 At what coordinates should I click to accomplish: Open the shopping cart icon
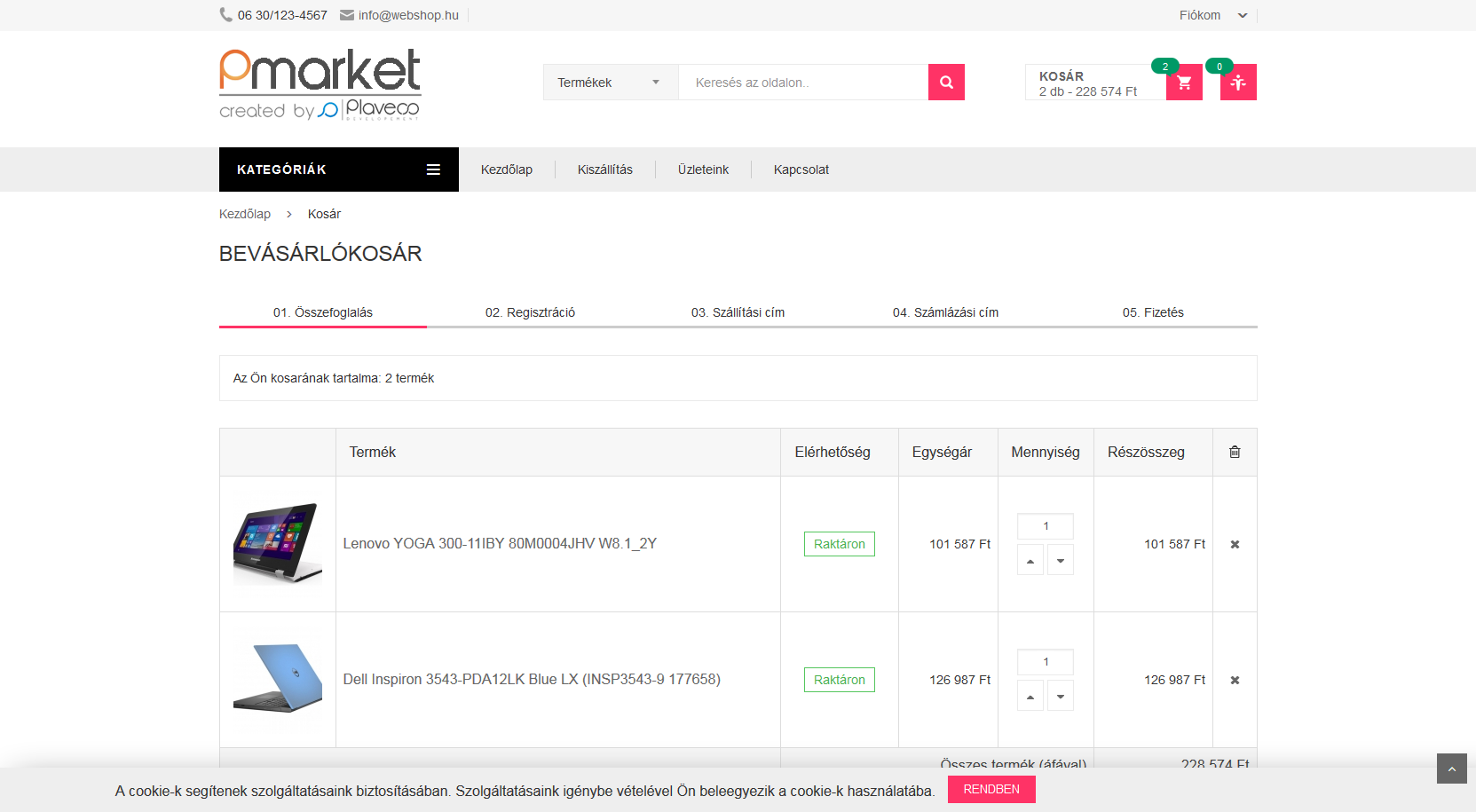(x=1184, y=83)
